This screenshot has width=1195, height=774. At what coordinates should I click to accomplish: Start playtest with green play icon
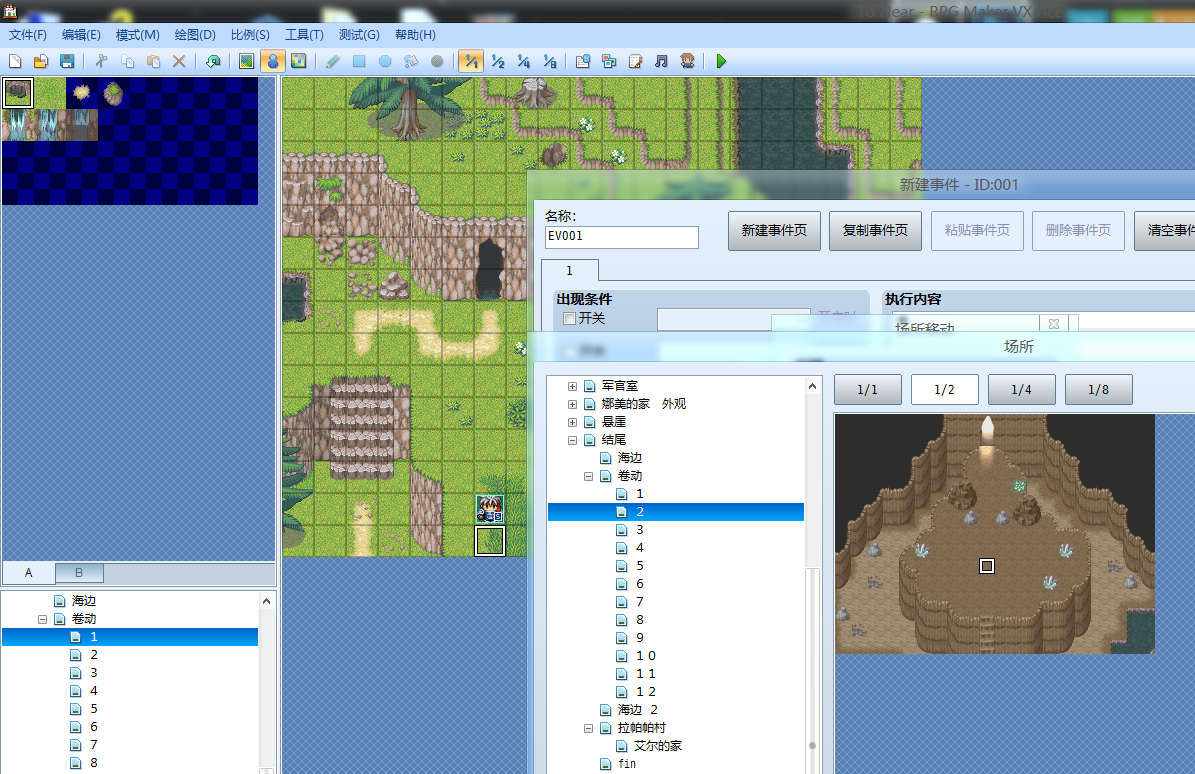(721, 61)
